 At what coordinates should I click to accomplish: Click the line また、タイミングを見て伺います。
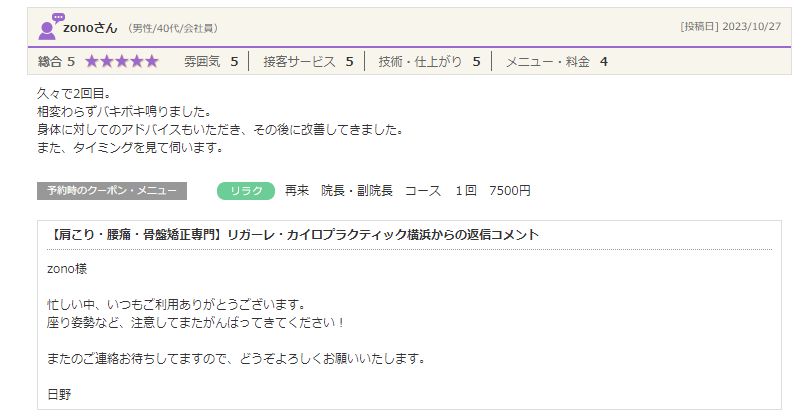[x=130, y=147]
